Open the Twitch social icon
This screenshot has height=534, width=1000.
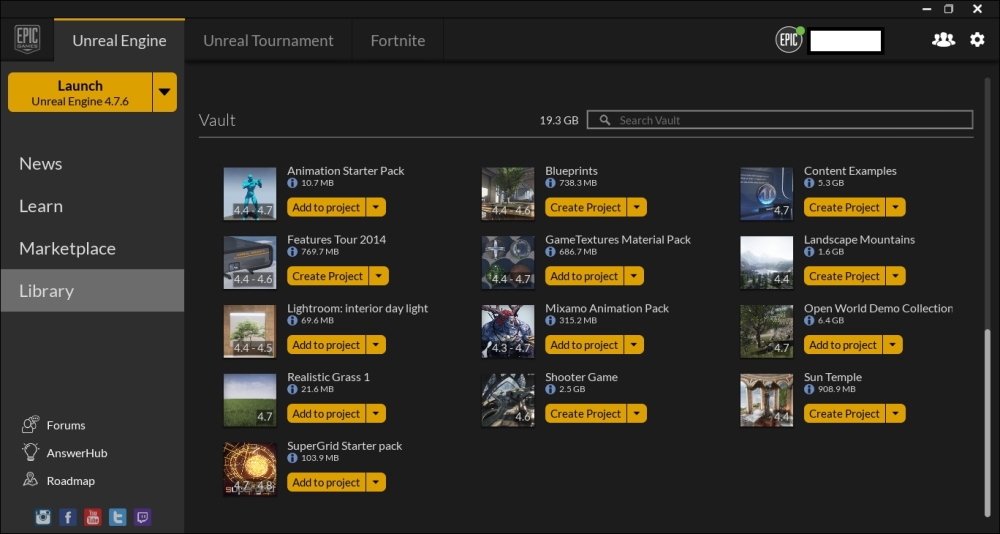143,517
